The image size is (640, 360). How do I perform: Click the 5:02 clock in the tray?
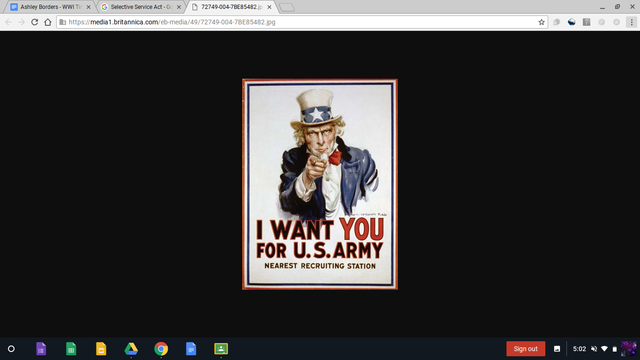579,349
